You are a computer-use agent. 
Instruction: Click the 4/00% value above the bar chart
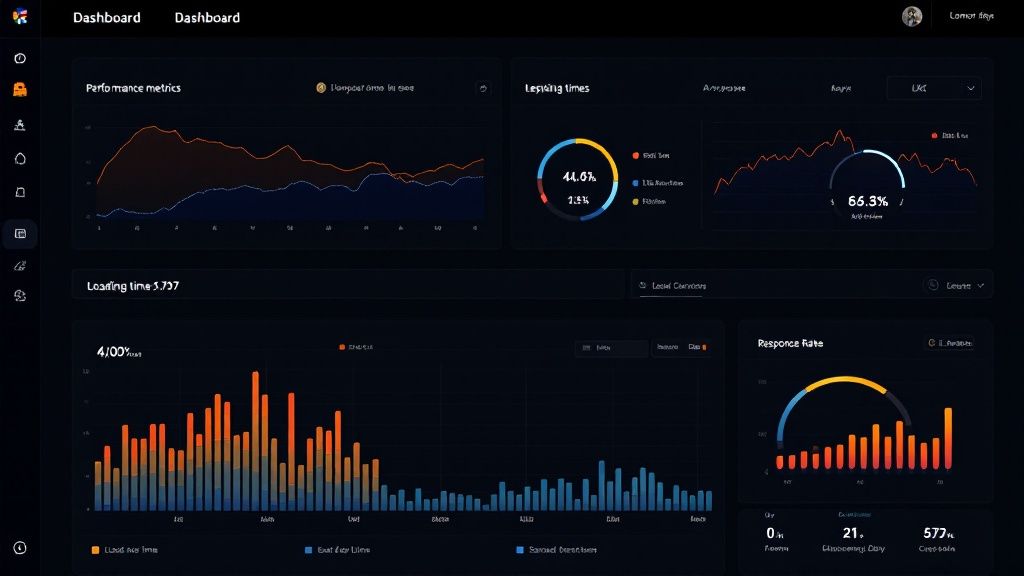click(x=118, y=351)
